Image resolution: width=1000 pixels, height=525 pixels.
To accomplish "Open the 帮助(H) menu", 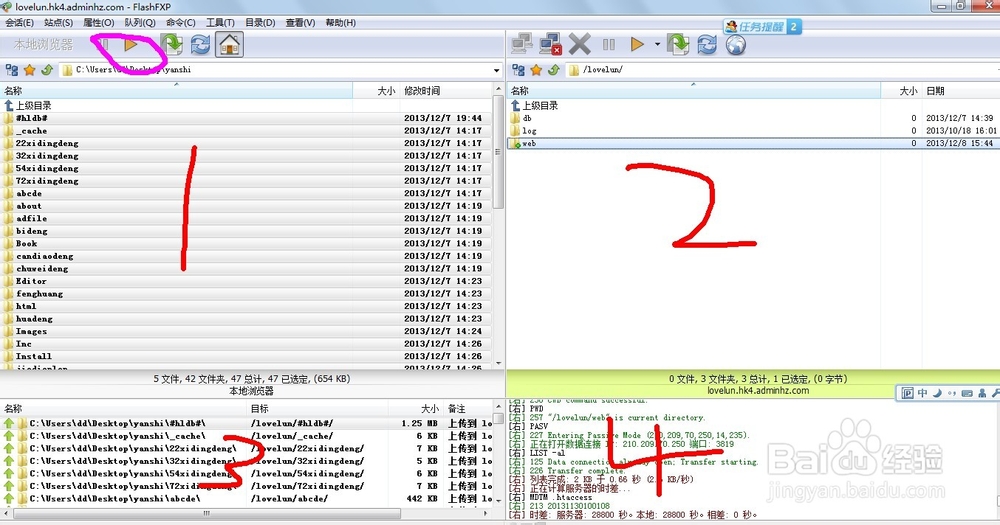I will click(x=341, y=22).
